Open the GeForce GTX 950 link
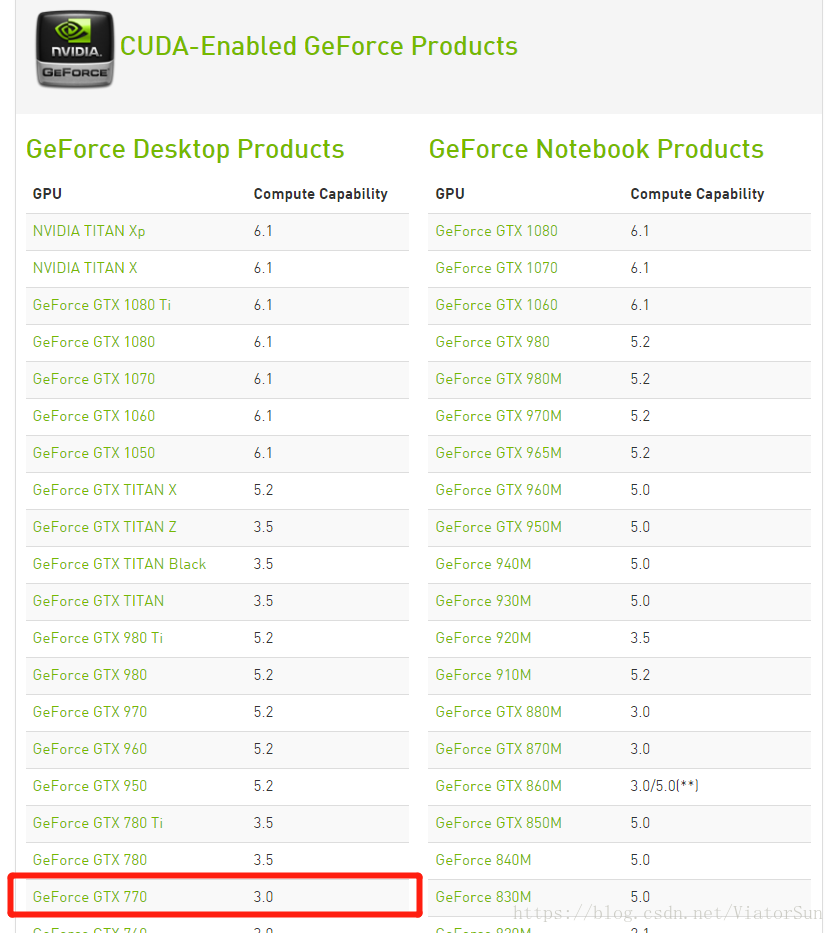Viewport: 834px width, 933px height. 90,785
